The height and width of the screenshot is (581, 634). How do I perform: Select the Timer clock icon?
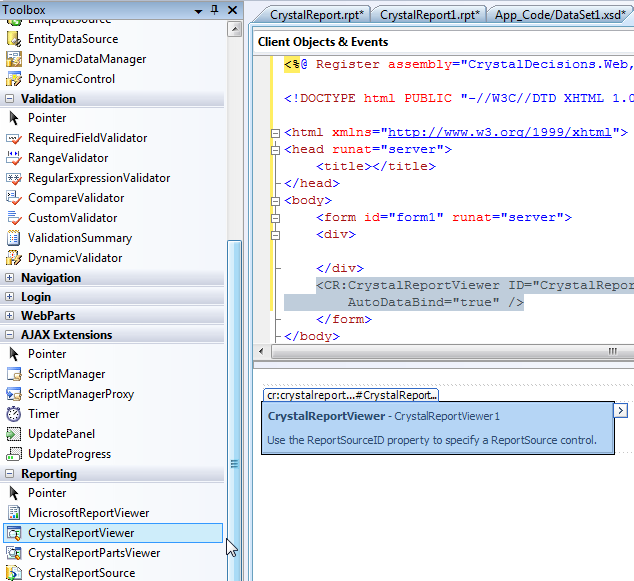click(13, 414)
